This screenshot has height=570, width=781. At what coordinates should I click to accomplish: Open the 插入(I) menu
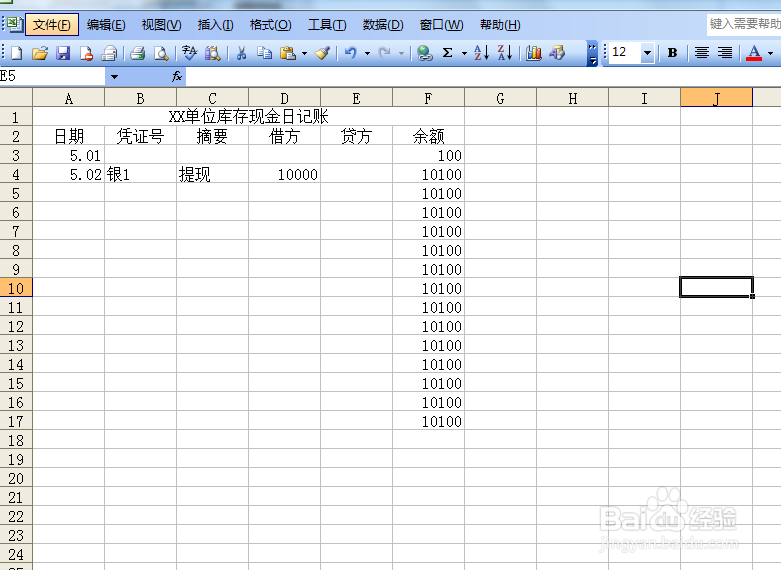click(215, 25)
